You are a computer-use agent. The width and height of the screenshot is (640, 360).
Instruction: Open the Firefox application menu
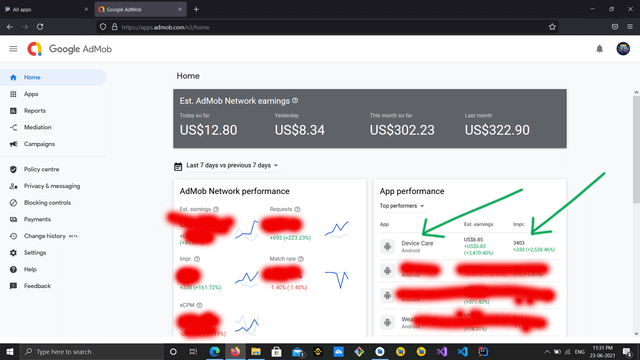pos(630,27)
